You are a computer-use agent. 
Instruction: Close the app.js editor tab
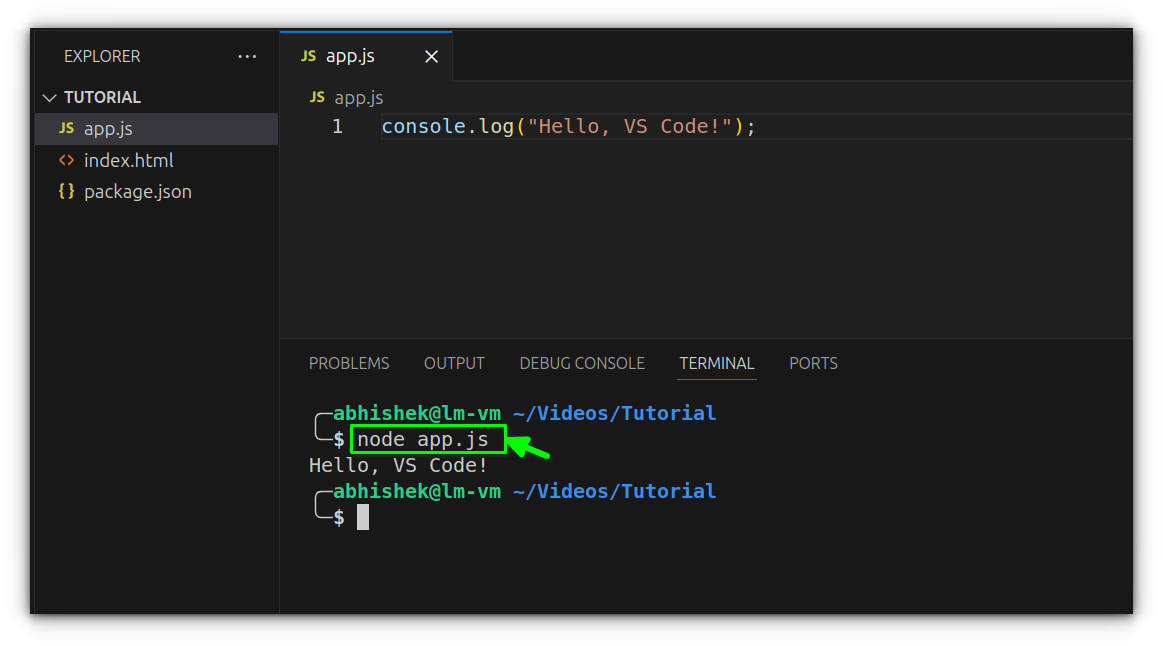click(x=431, y=56)
